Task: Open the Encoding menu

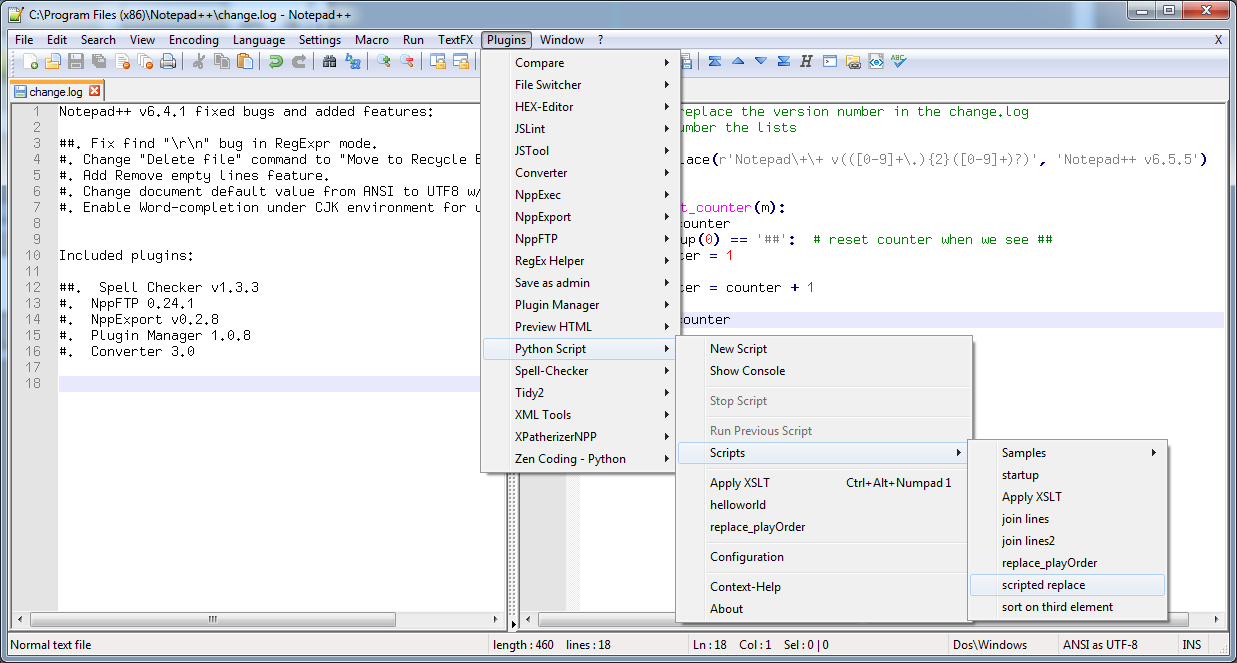Action: (x=193, y=40)
